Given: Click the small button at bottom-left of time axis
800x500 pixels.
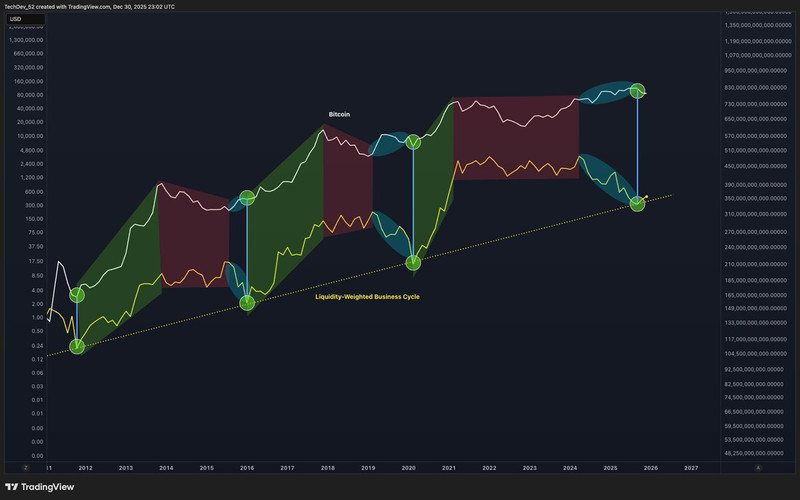Looking at the screenshot, I should (28, 467).
